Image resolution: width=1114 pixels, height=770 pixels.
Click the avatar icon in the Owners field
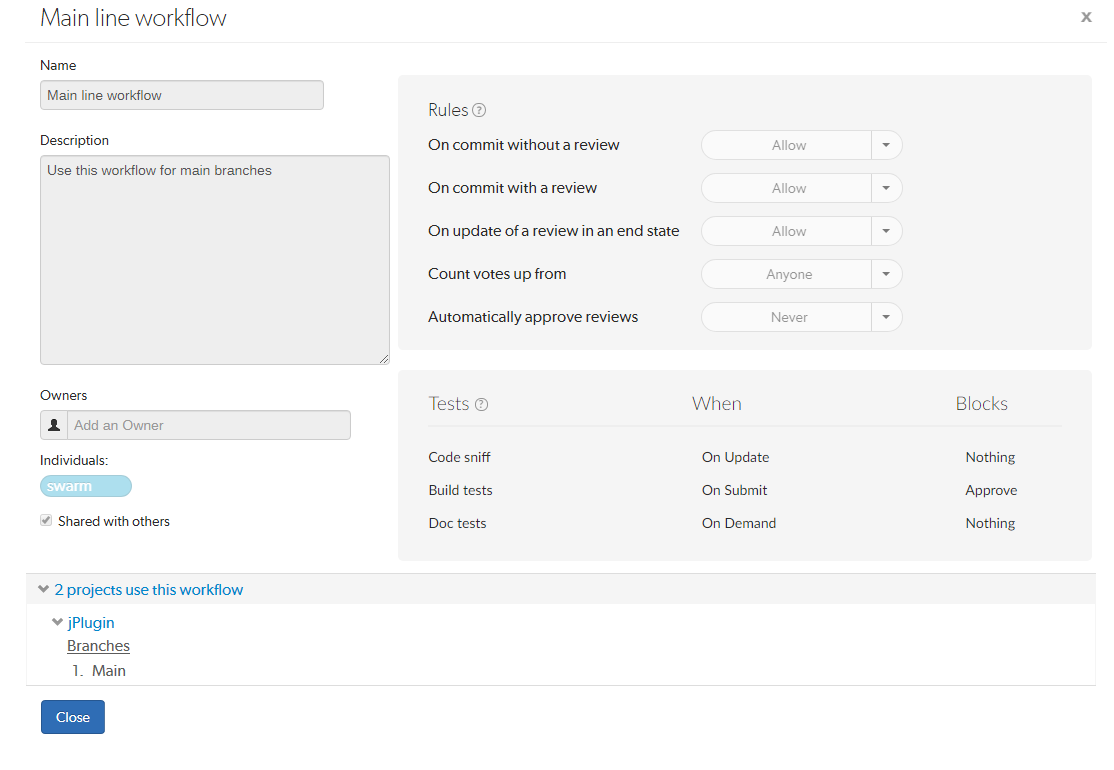[53, 424]
